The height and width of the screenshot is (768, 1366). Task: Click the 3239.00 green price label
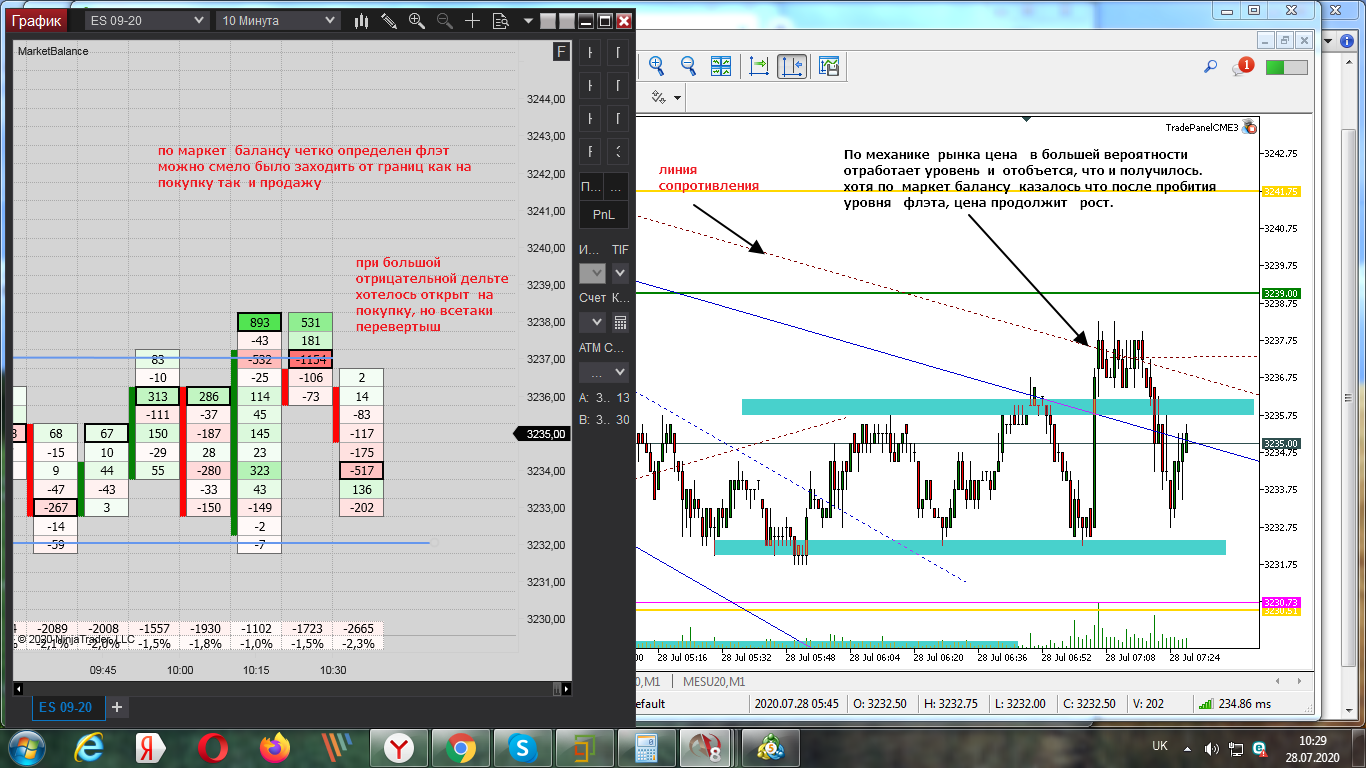tap(1281, 293)
